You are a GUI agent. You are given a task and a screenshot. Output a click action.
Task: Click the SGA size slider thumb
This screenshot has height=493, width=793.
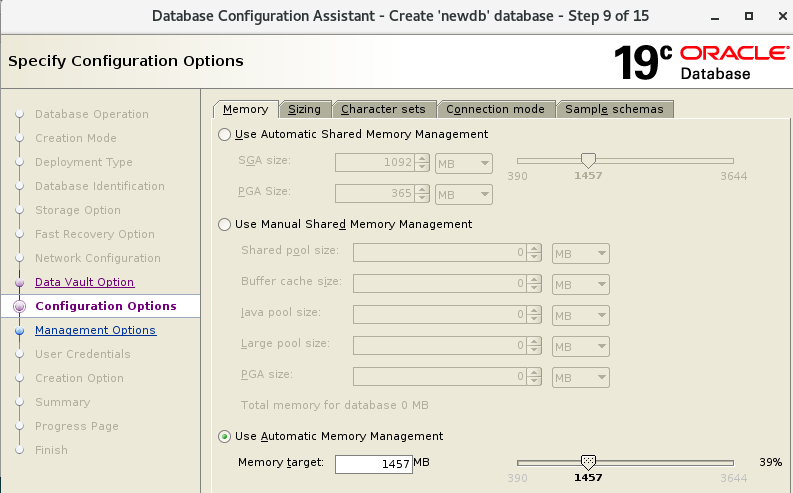click(x=588, y=160)
